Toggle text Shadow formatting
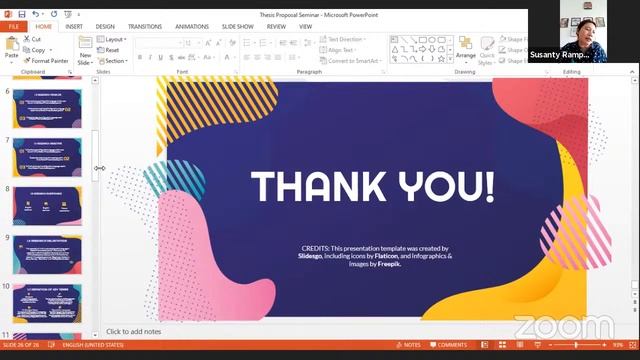 [171, 58]
